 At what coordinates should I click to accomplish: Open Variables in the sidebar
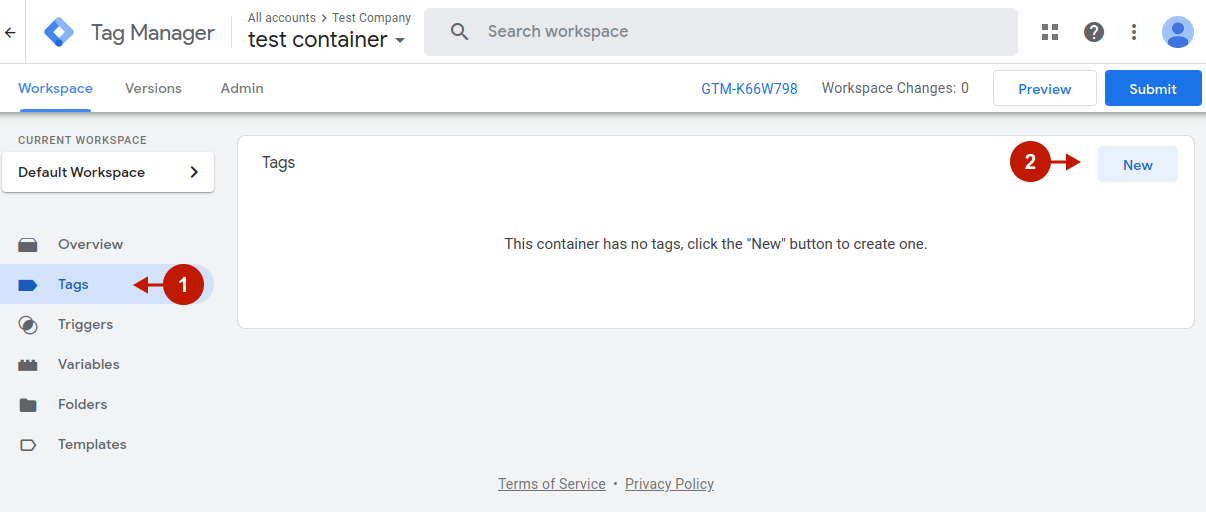tap(107, 364)
